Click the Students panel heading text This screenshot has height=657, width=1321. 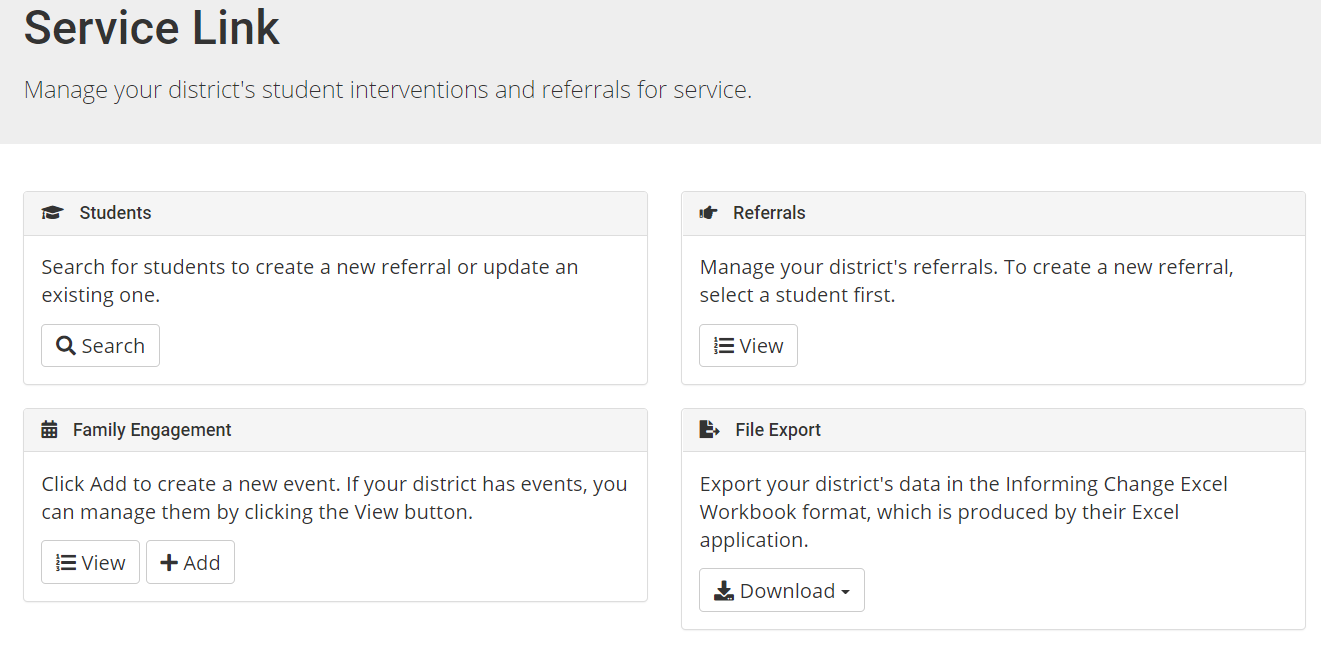pos(115,213)
